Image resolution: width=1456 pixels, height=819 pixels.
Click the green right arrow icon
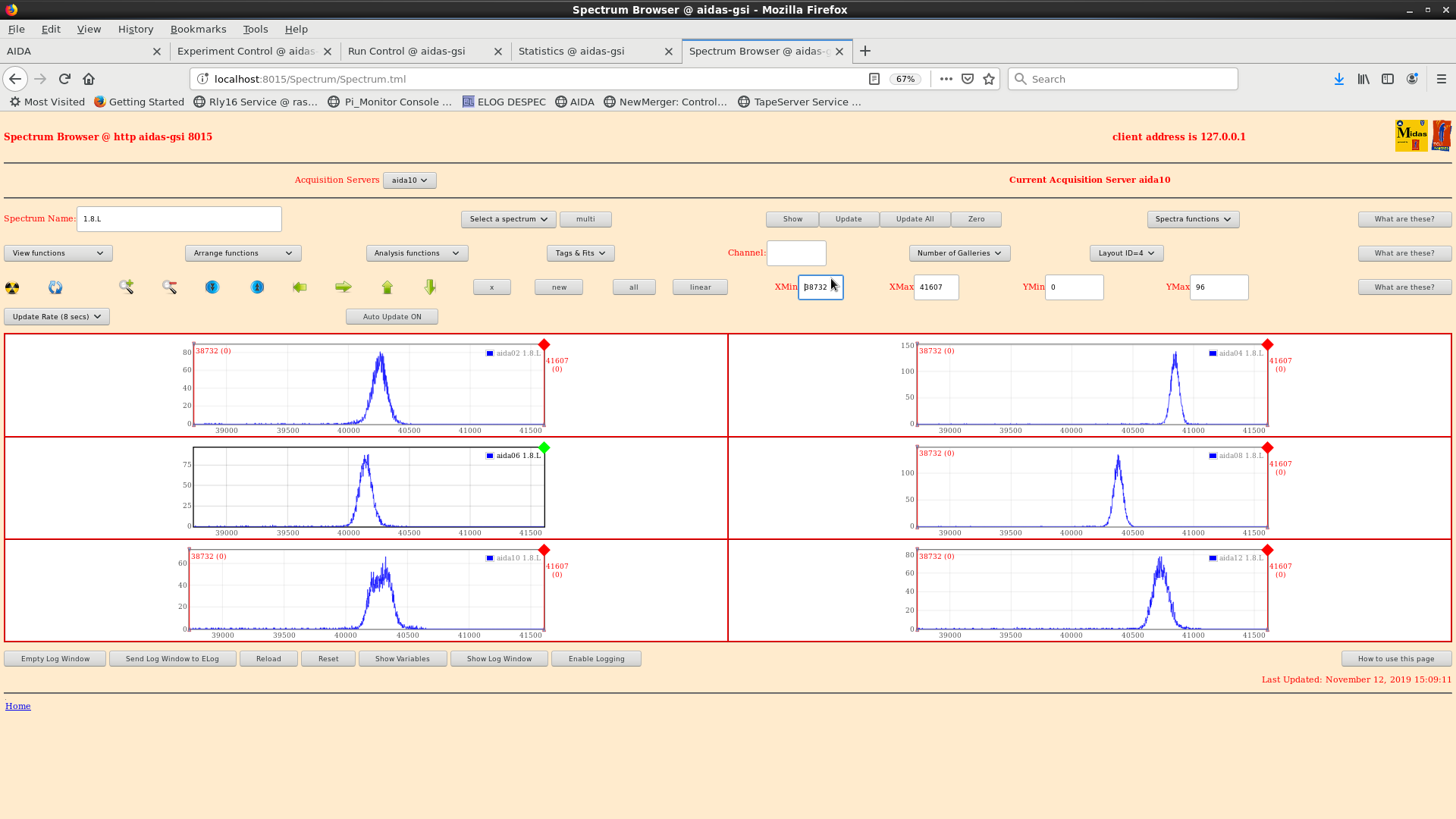(x=344, y=287)
